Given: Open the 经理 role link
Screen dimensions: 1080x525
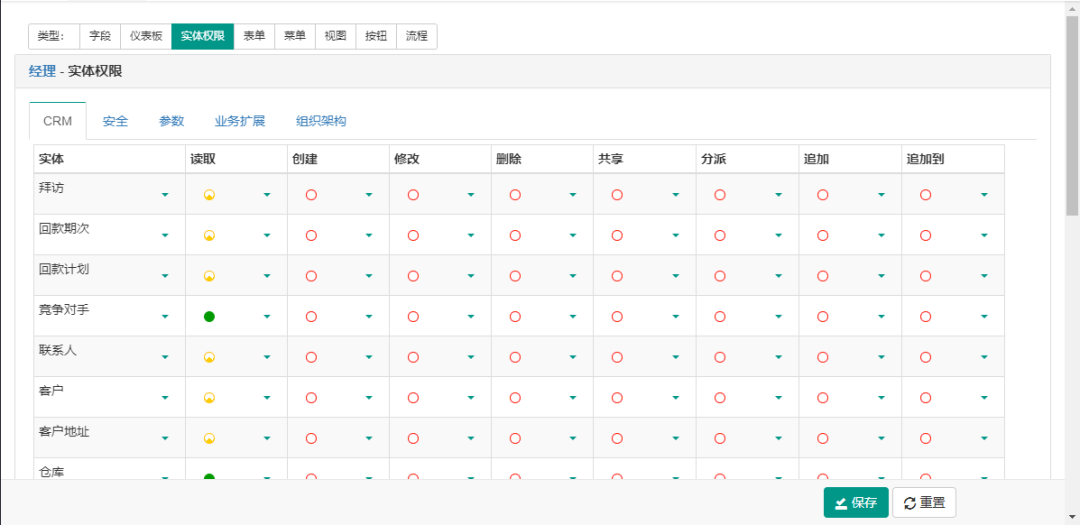Looking at the screenshot, I should 42,71.
